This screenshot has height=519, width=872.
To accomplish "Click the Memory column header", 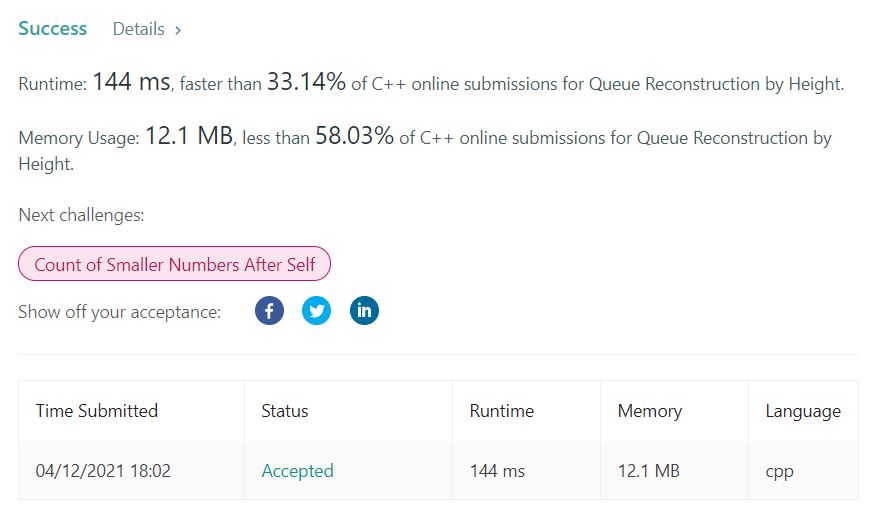I will (x=649, y=411).
